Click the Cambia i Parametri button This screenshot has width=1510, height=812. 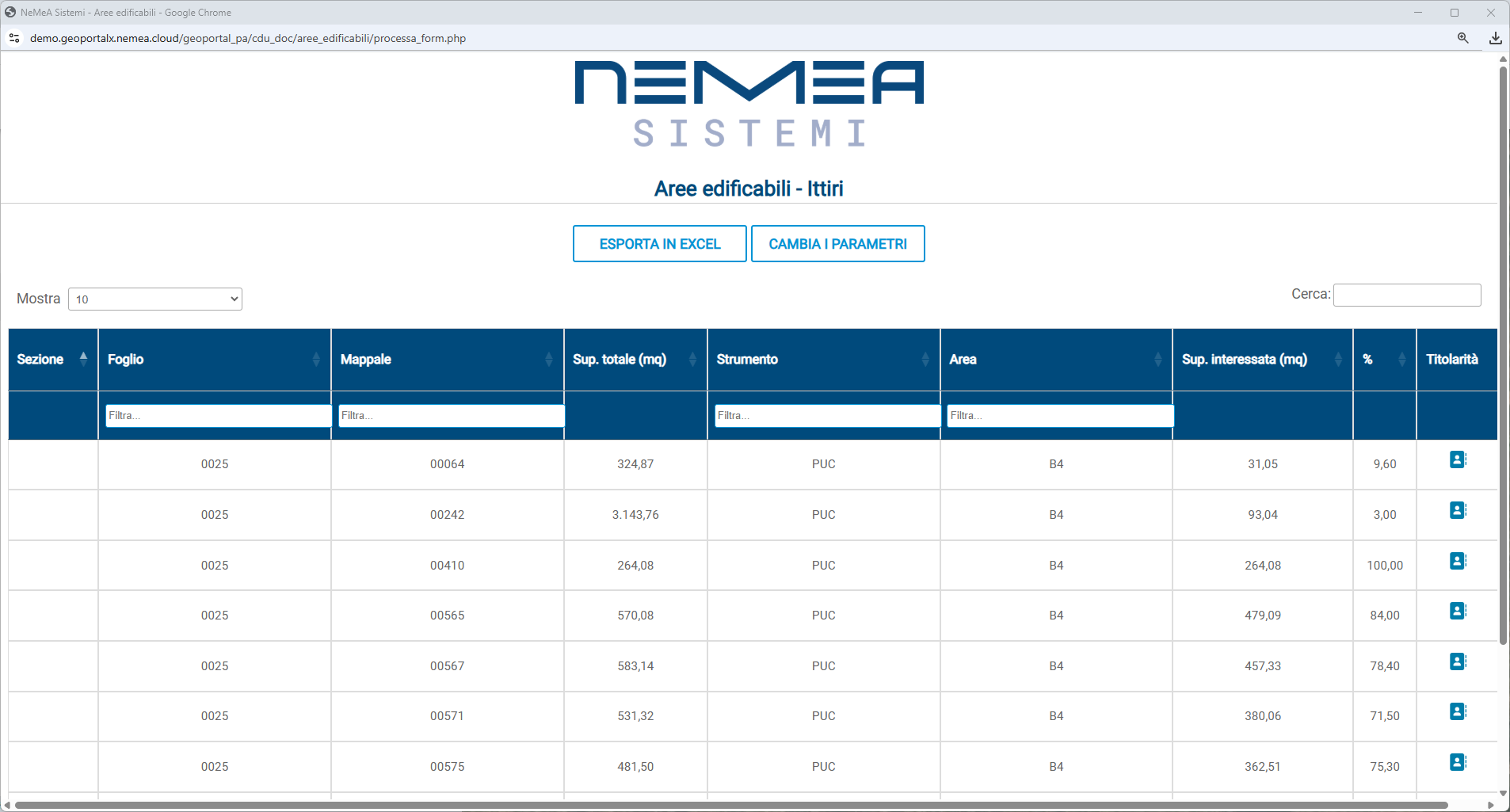point(837,244)
